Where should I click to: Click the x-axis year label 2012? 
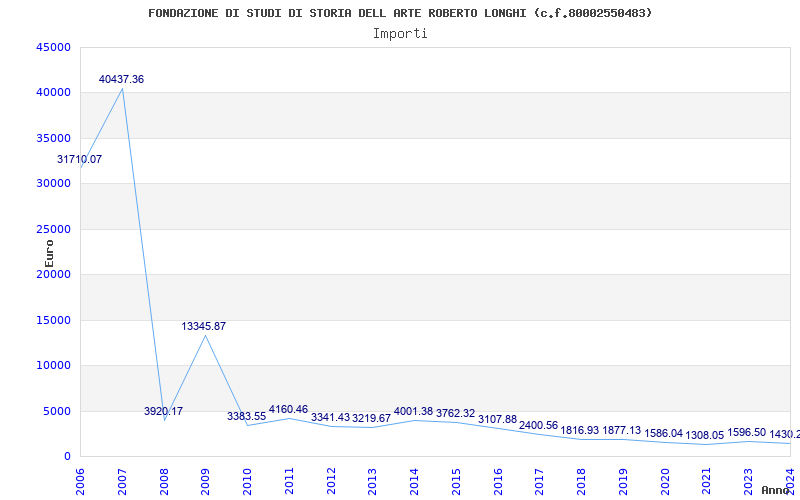[331, 482]
